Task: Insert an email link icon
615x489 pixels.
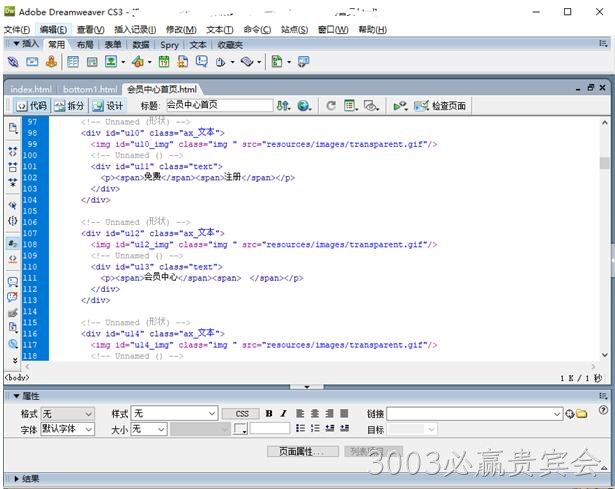Action: point(32,62)
